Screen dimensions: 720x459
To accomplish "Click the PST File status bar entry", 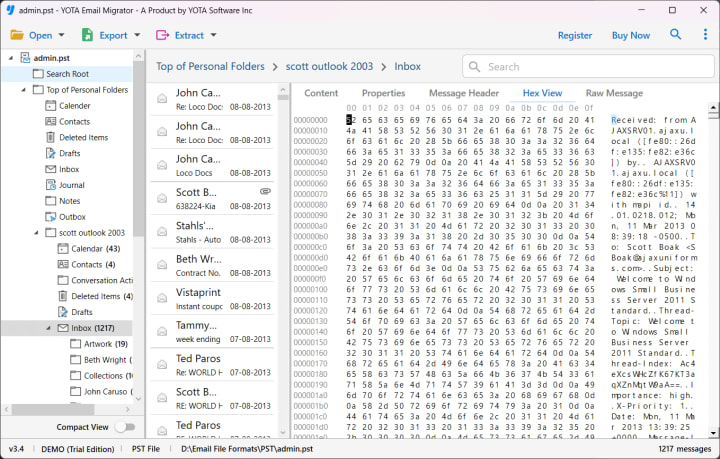I will coord(146,449).
